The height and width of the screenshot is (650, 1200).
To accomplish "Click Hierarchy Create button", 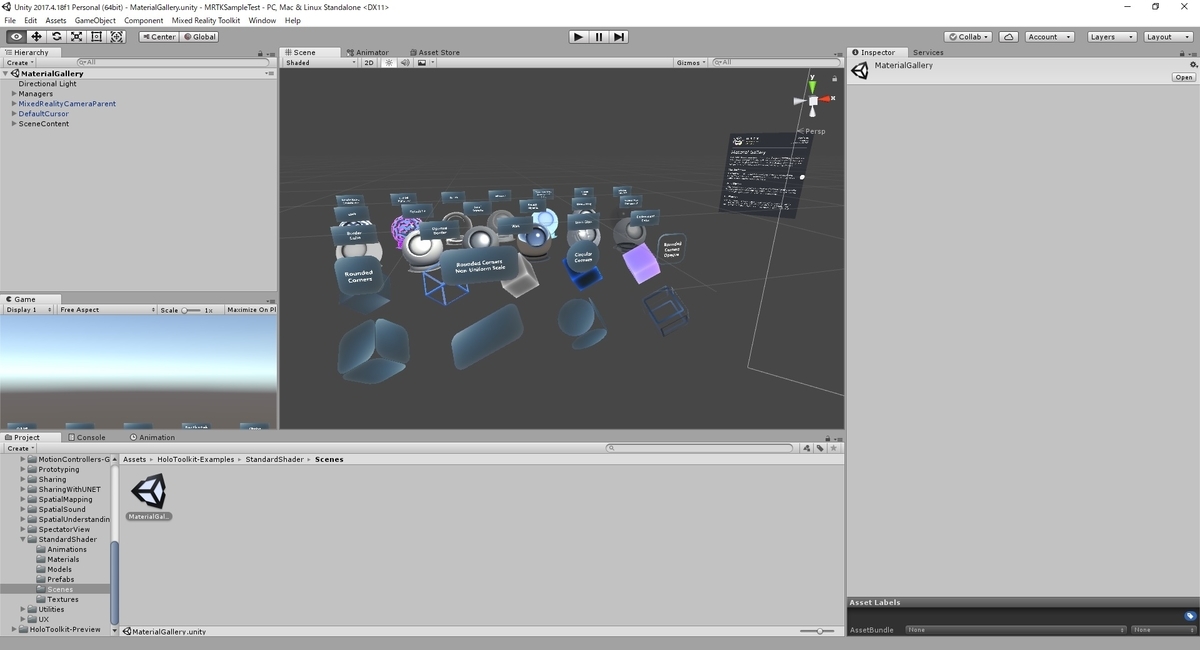I will pos(19,63).
